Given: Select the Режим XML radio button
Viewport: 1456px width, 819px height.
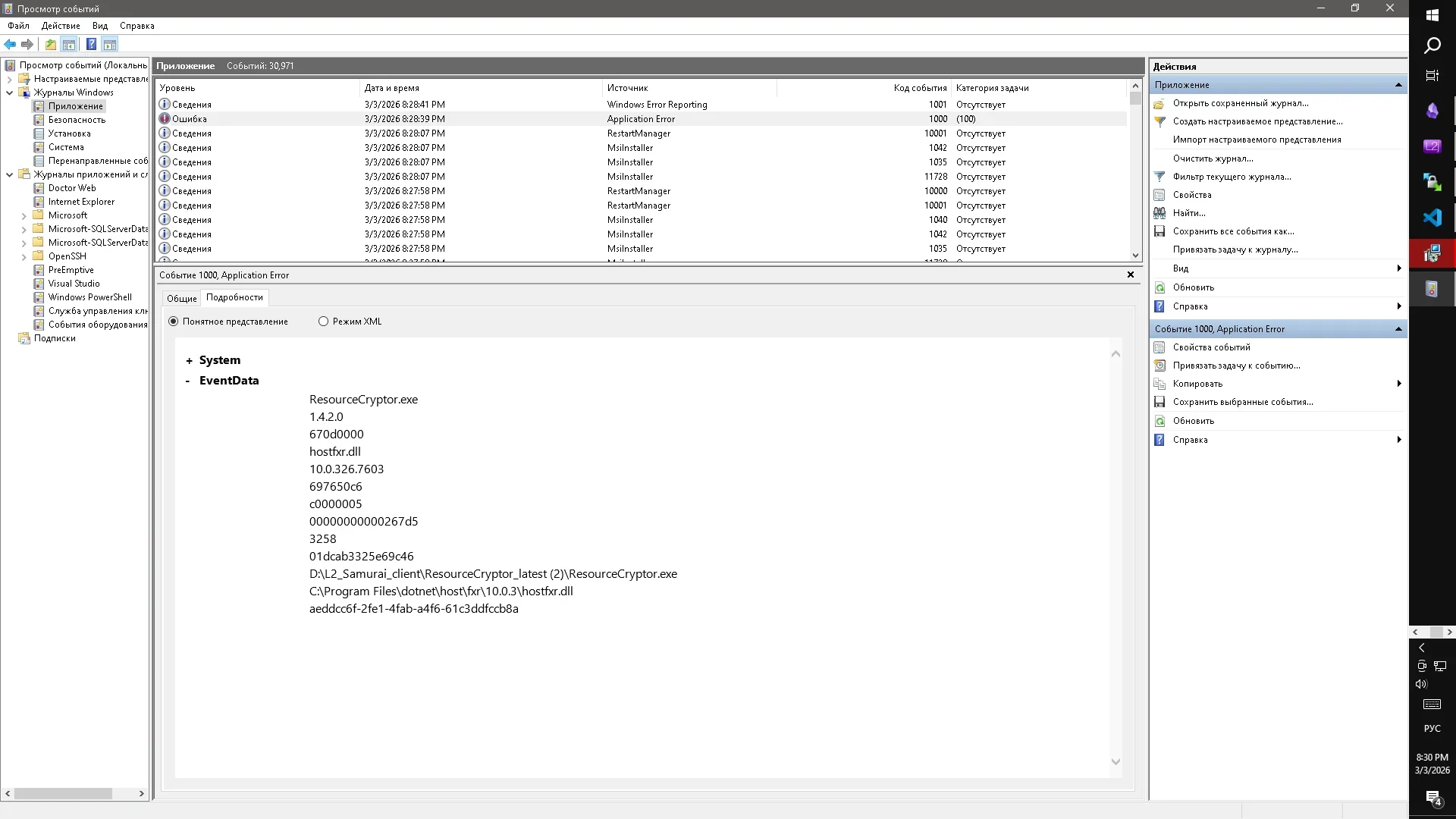Looking at the screenshot, I should 324,322.
